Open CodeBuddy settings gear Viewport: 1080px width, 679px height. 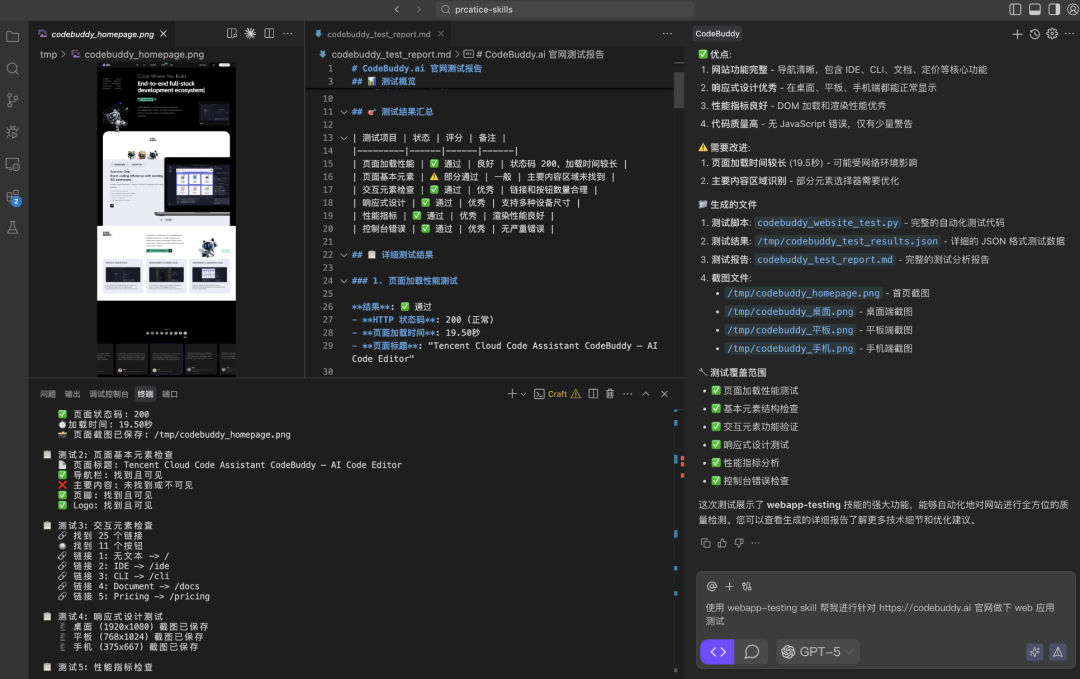(x=1052, y=34)
